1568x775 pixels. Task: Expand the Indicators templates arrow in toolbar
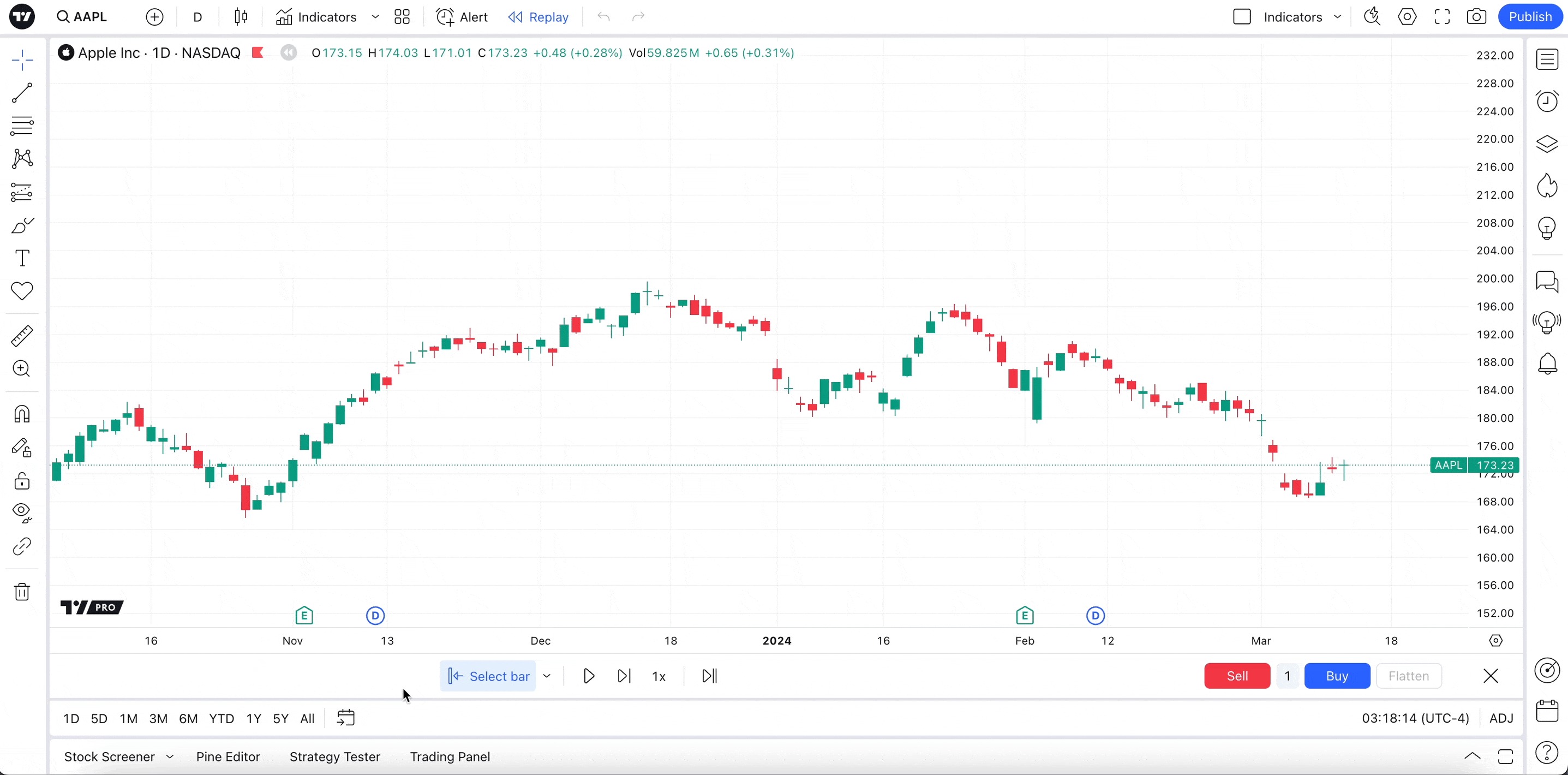point(375,17)
